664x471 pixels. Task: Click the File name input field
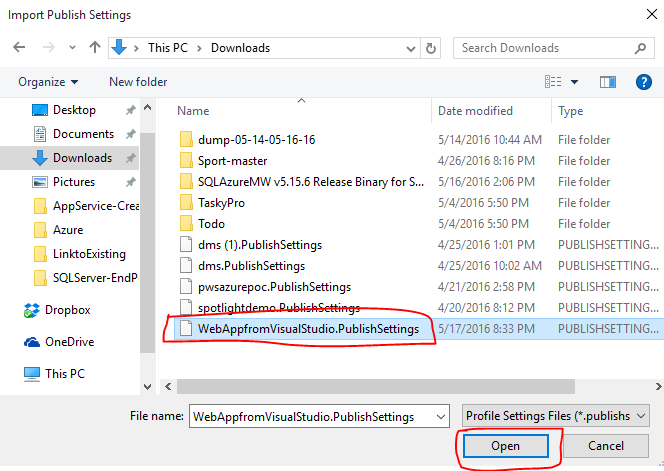[313, 416]
